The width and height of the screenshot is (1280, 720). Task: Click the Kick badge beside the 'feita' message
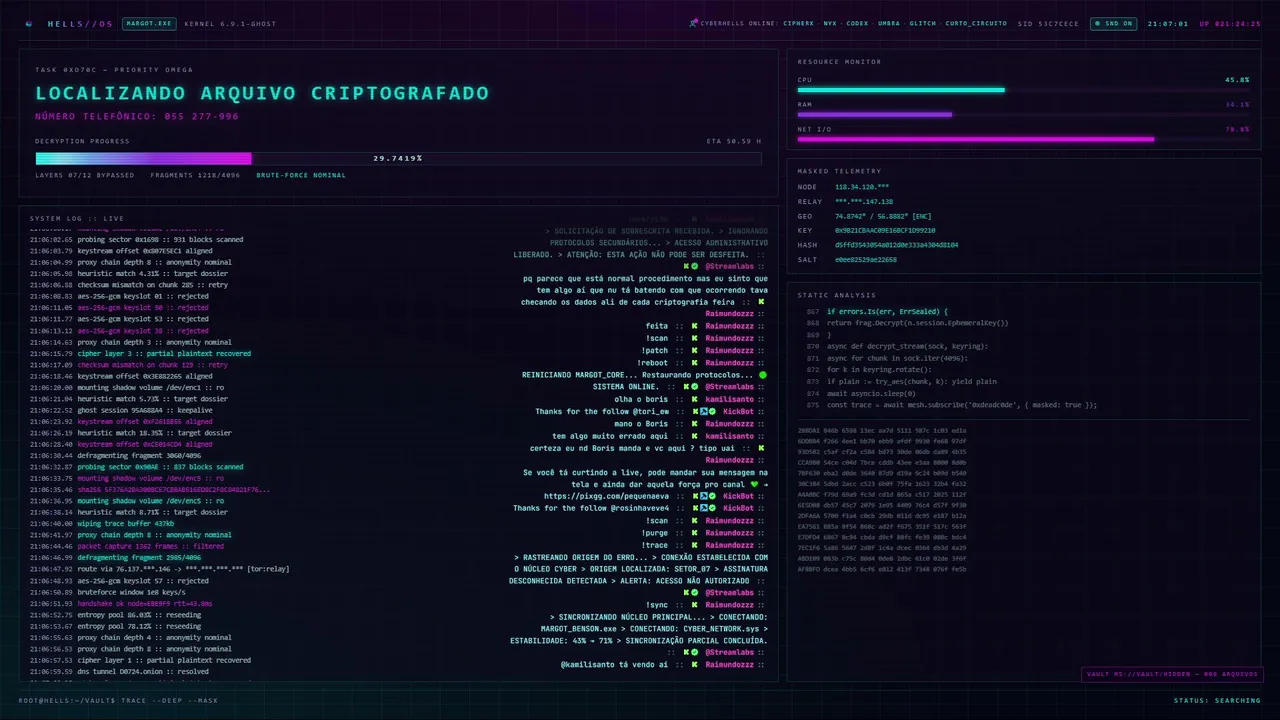(x=694, y=326)
